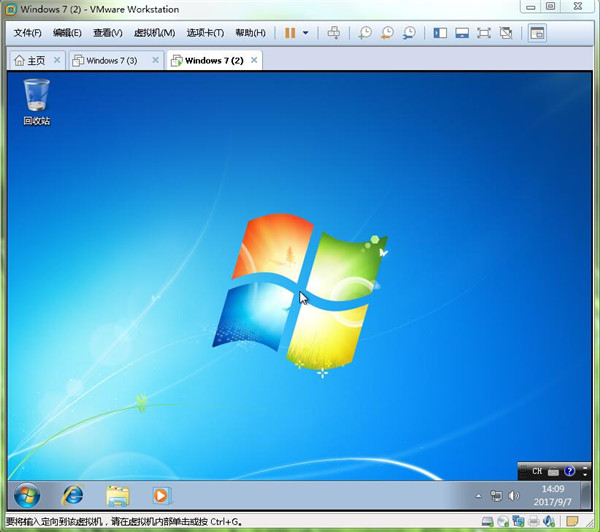Image resolution: width=600 pixels, height=532 pixels.
Task: Click the printer device status icon
Action: pos(534,521)
